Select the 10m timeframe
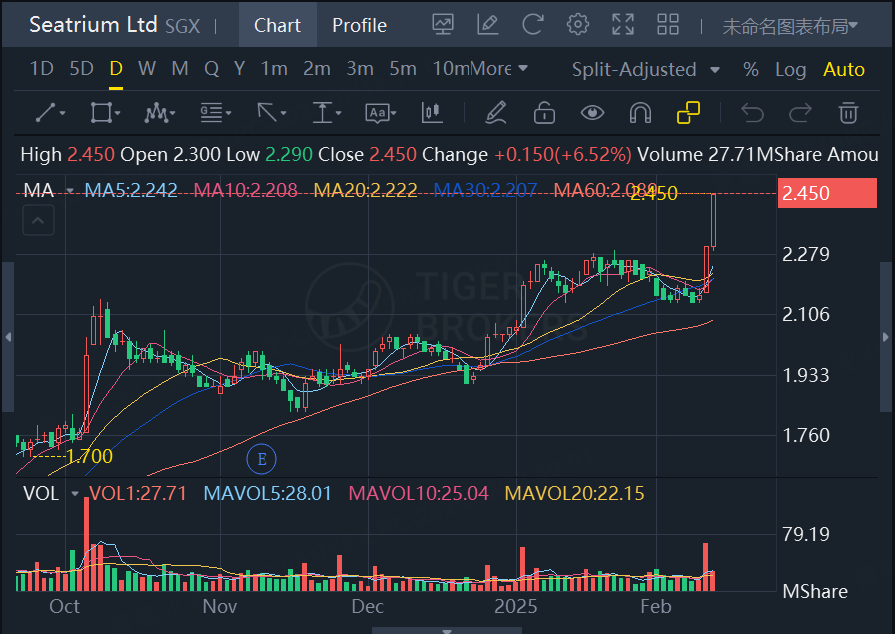The width and height of the screenshot is (895, 634). pyautogui.click(x=451, y=68)
